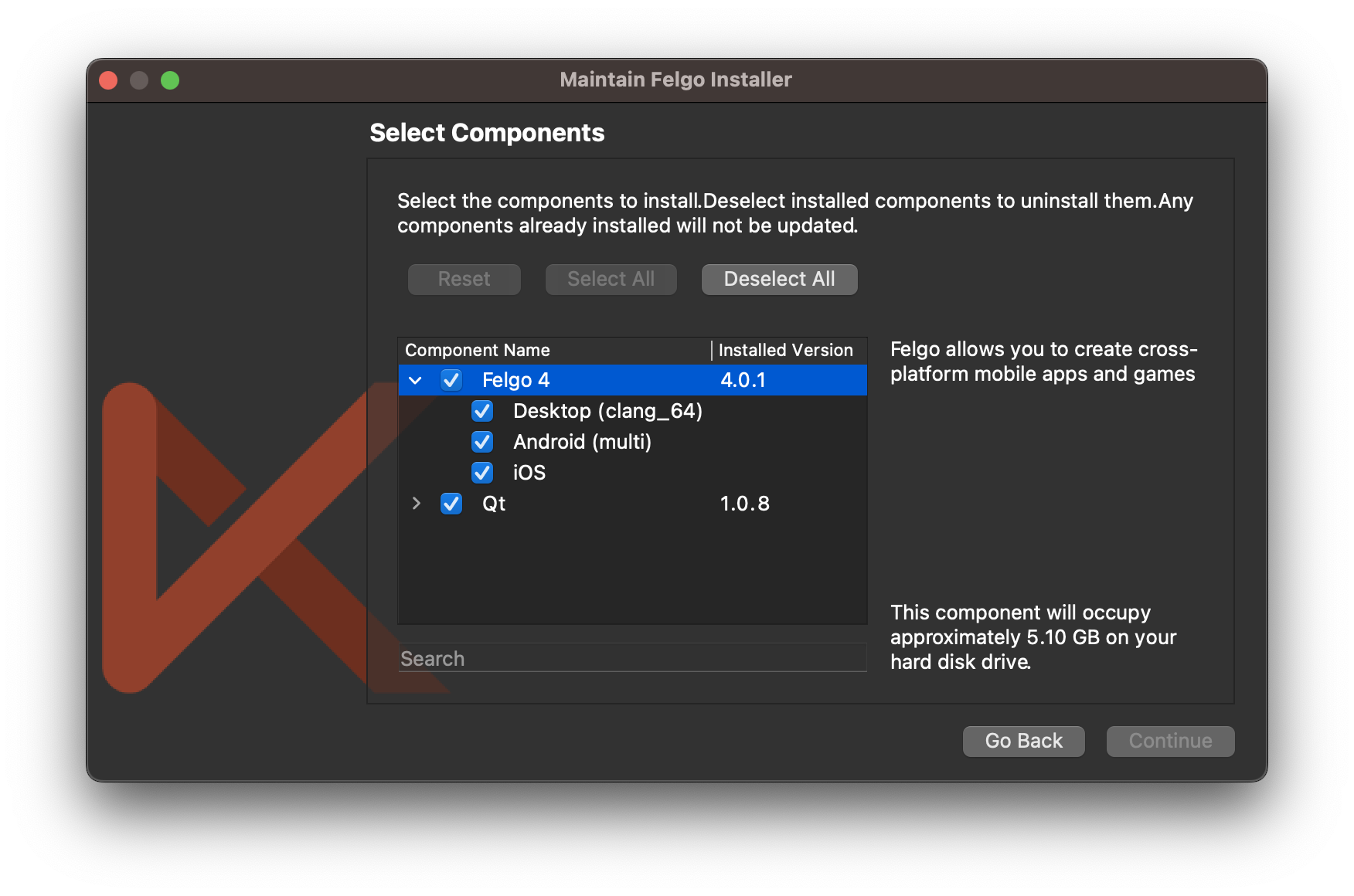
Task: Expand the Qt tree node
Action: (x=416, y=504)
